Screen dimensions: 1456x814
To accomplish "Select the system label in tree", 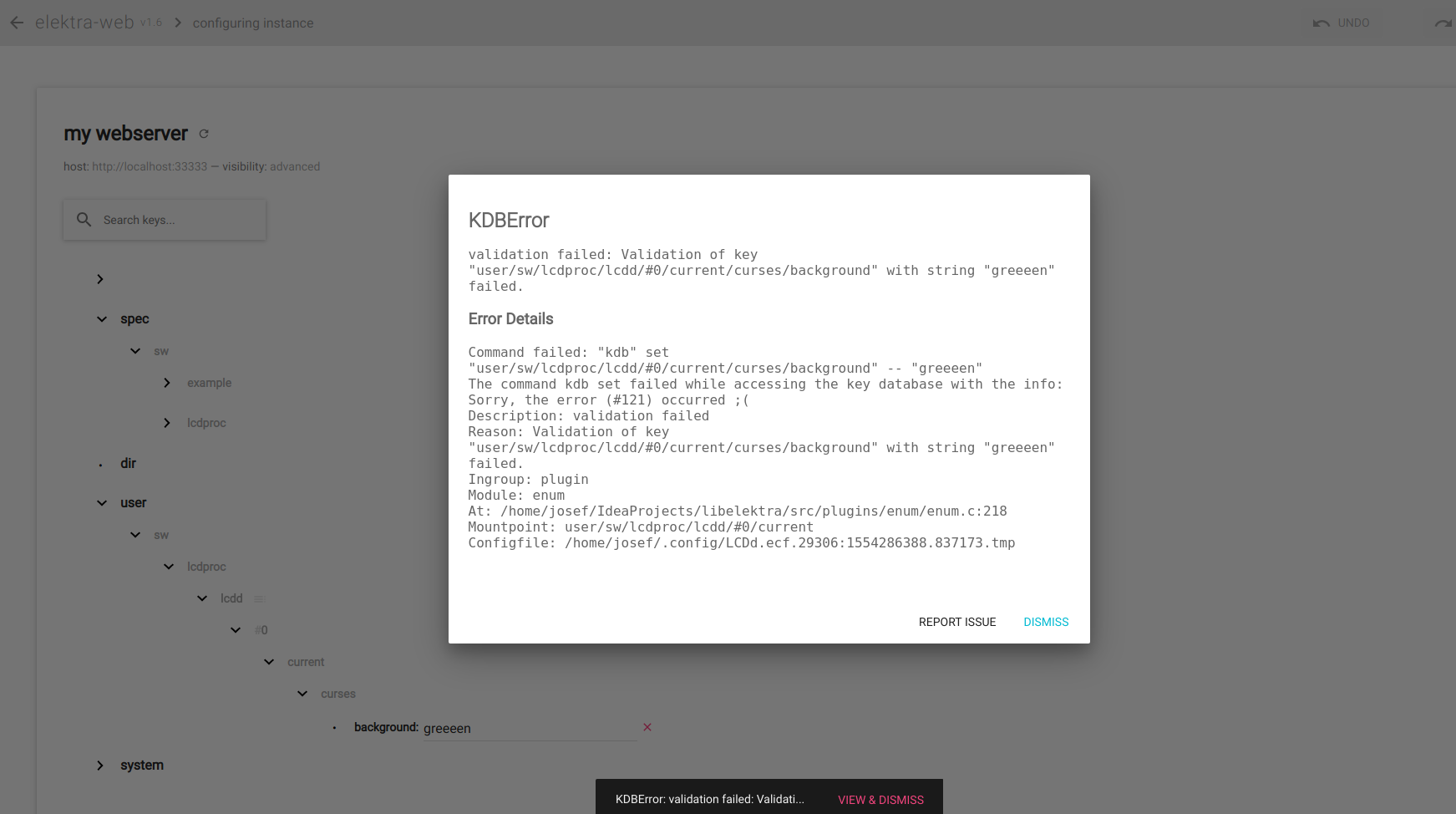I will click(142, 766).
